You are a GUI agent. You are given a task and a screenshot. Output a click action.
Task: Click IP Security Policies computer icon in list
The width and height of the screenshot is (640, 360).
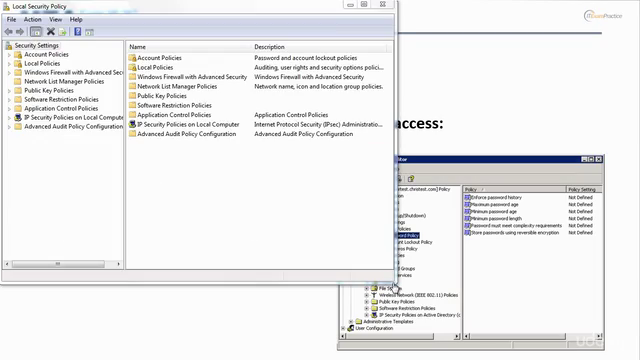pyautogui.click(x=132, y=124)
